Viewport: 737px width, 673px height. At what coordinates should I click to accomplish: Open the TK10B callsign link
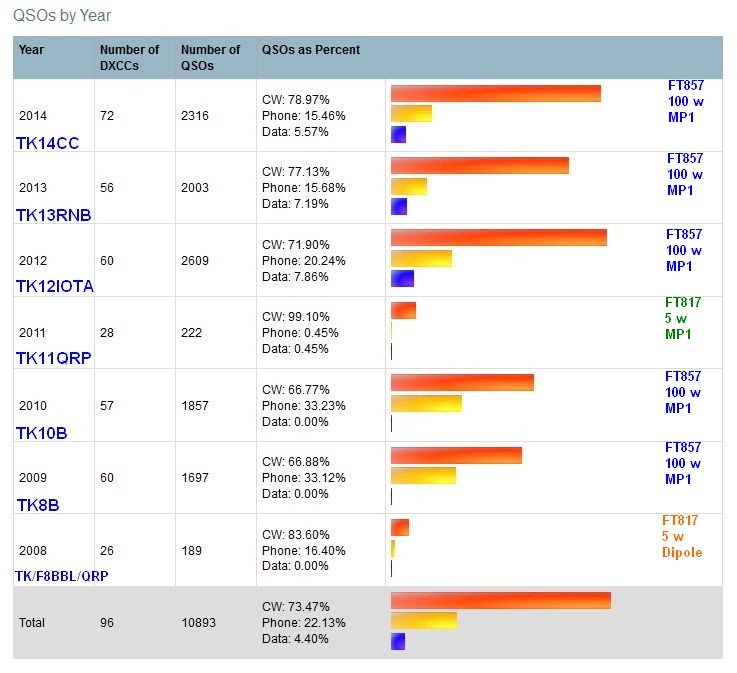[x=41, y=432]
